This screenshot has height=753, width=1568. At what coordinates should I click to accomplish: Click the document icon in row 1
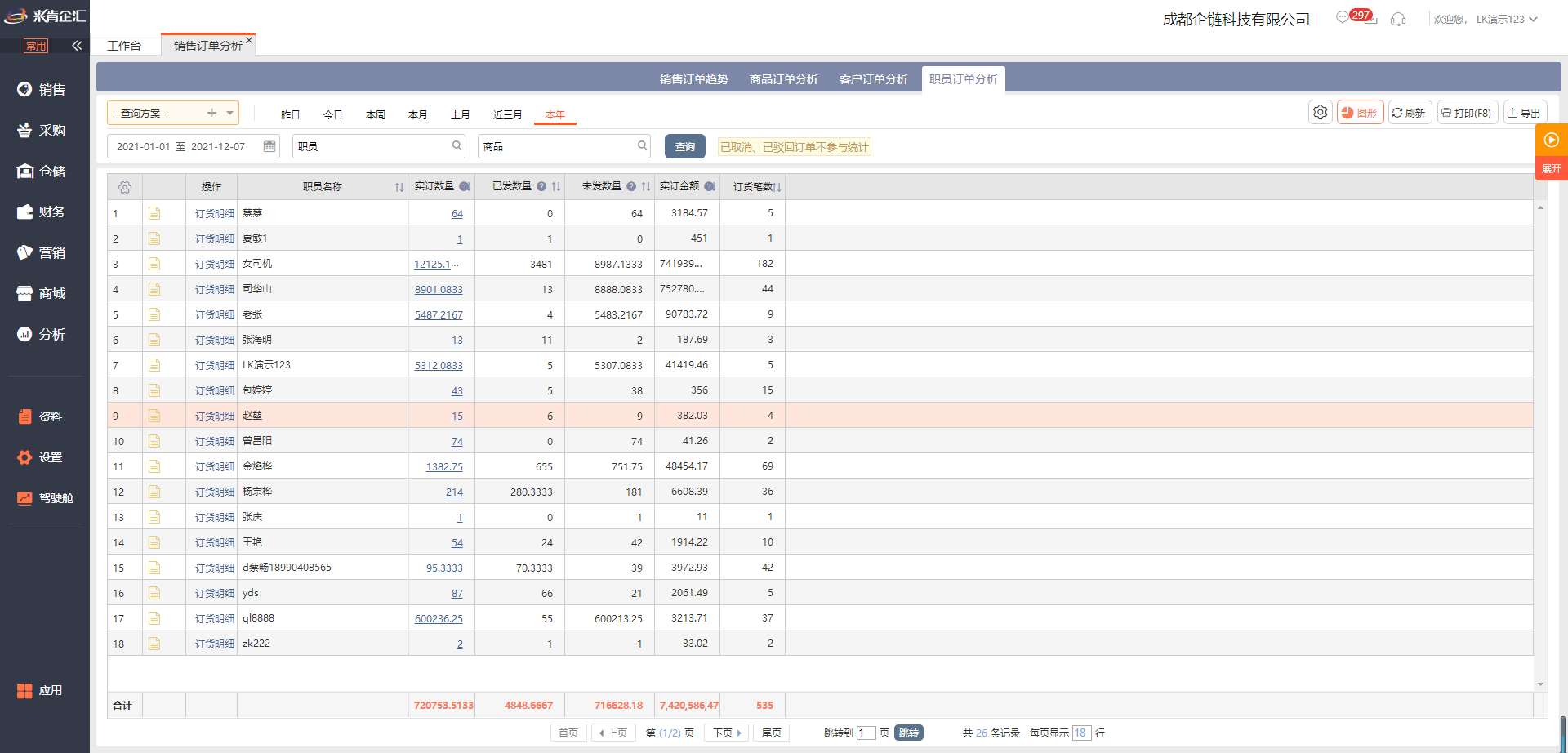point(154,213)
